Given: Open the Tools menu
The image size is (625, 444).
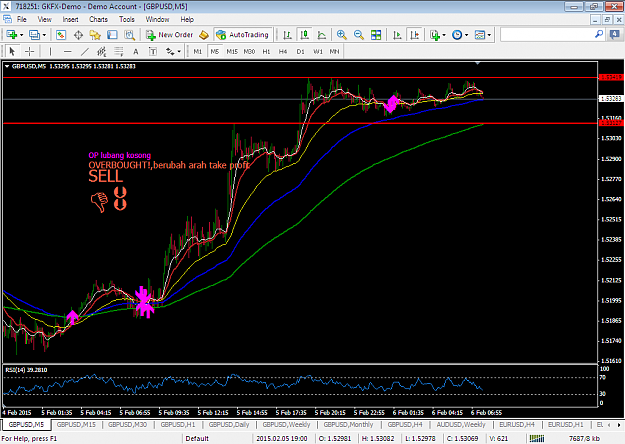Looking at the screenshot, I should tap(127, 19).
